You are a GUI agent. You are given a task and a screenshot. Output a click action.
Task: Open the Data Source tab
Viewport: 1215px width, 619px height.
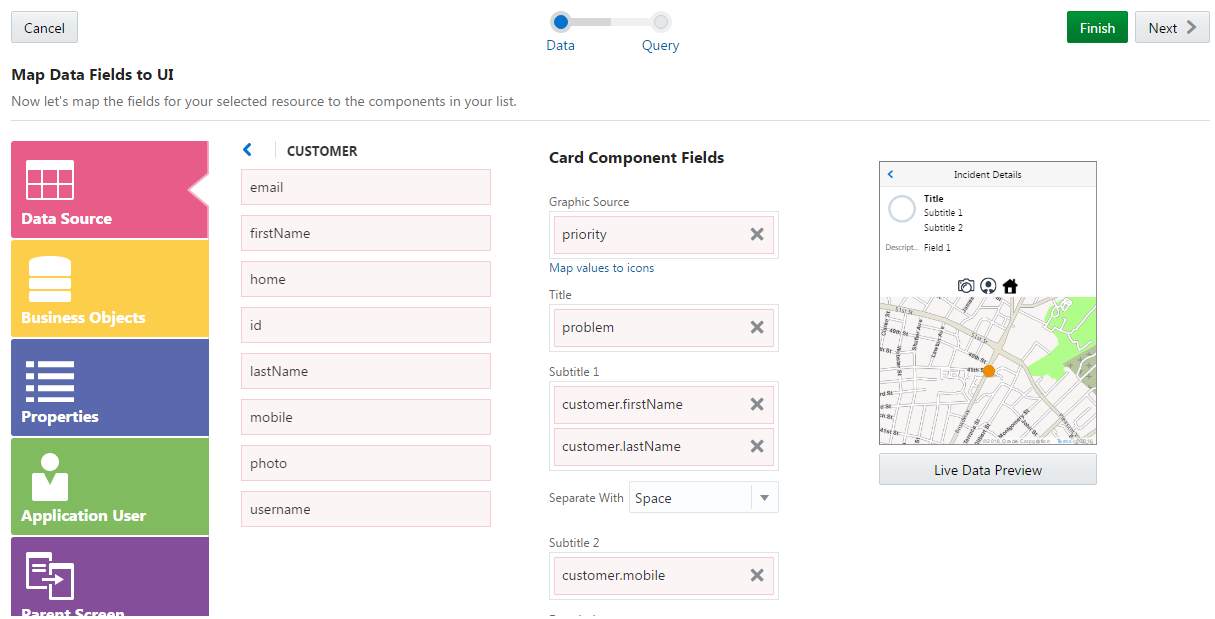[x=109, y=189]
